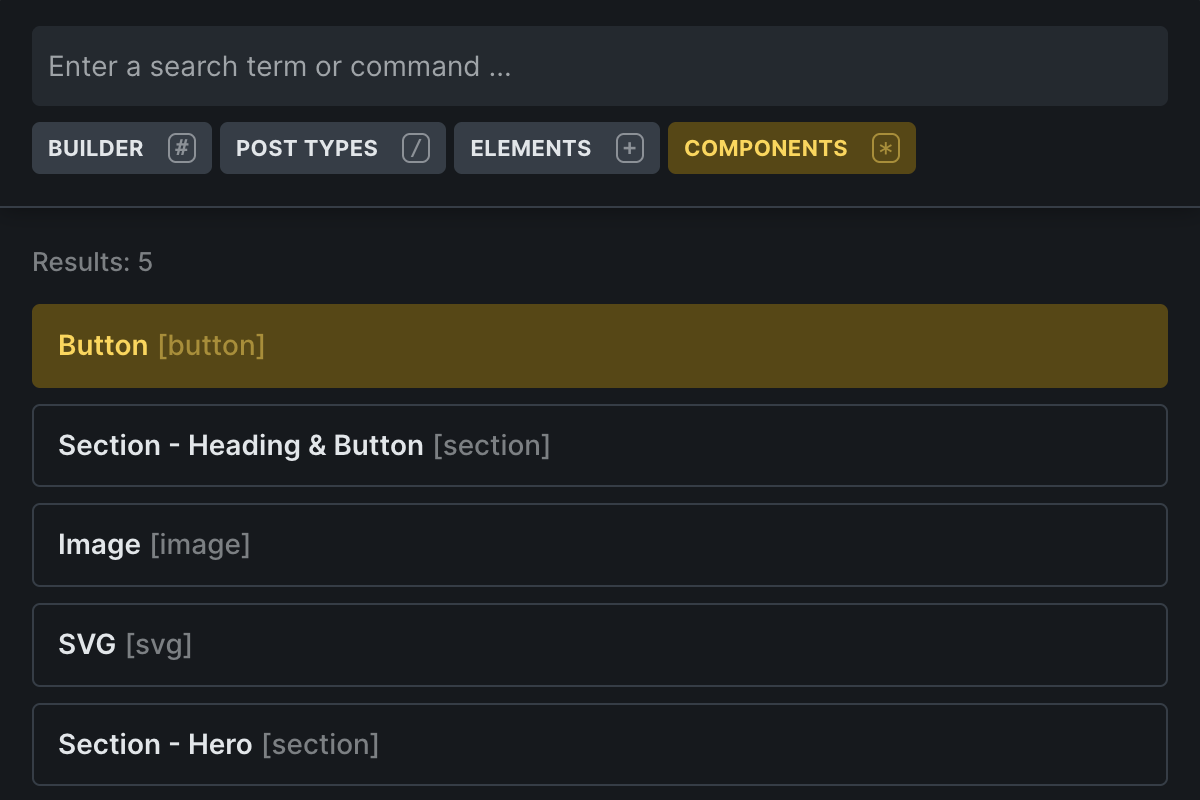
Task: Click the Results: 5 count label
Action: [x=92, y=262]
